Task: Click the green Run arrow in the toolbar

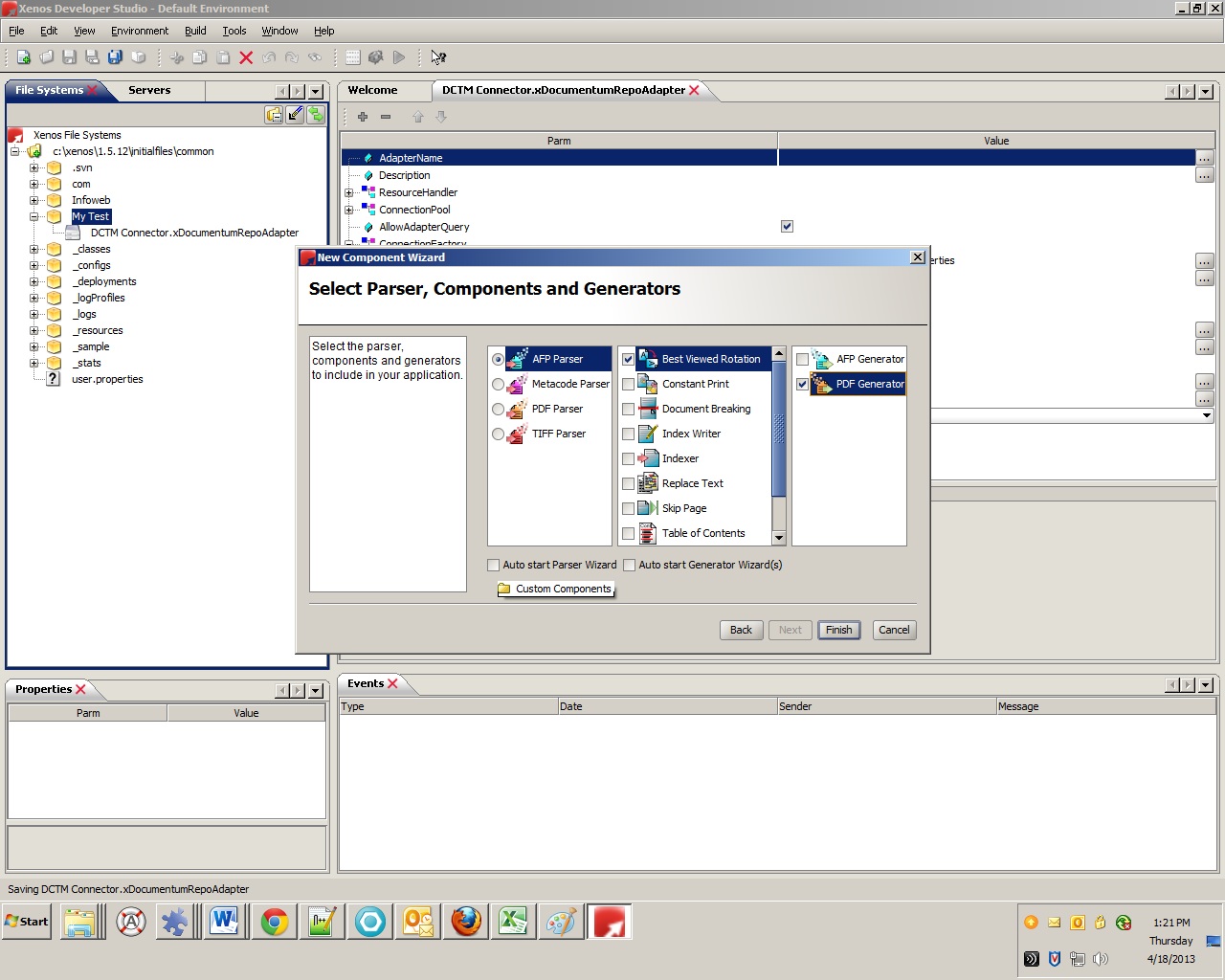Action: [x=399, y=56]
